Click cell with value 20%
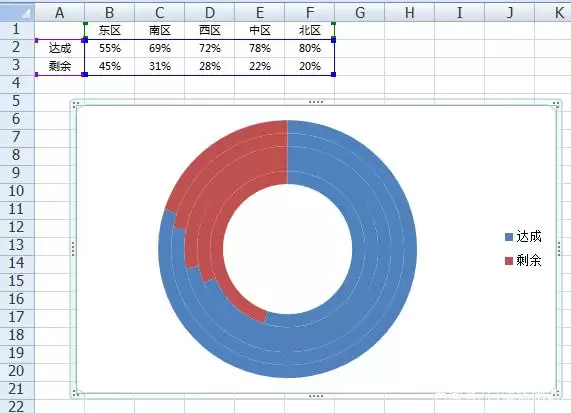 tap(310, 66)
